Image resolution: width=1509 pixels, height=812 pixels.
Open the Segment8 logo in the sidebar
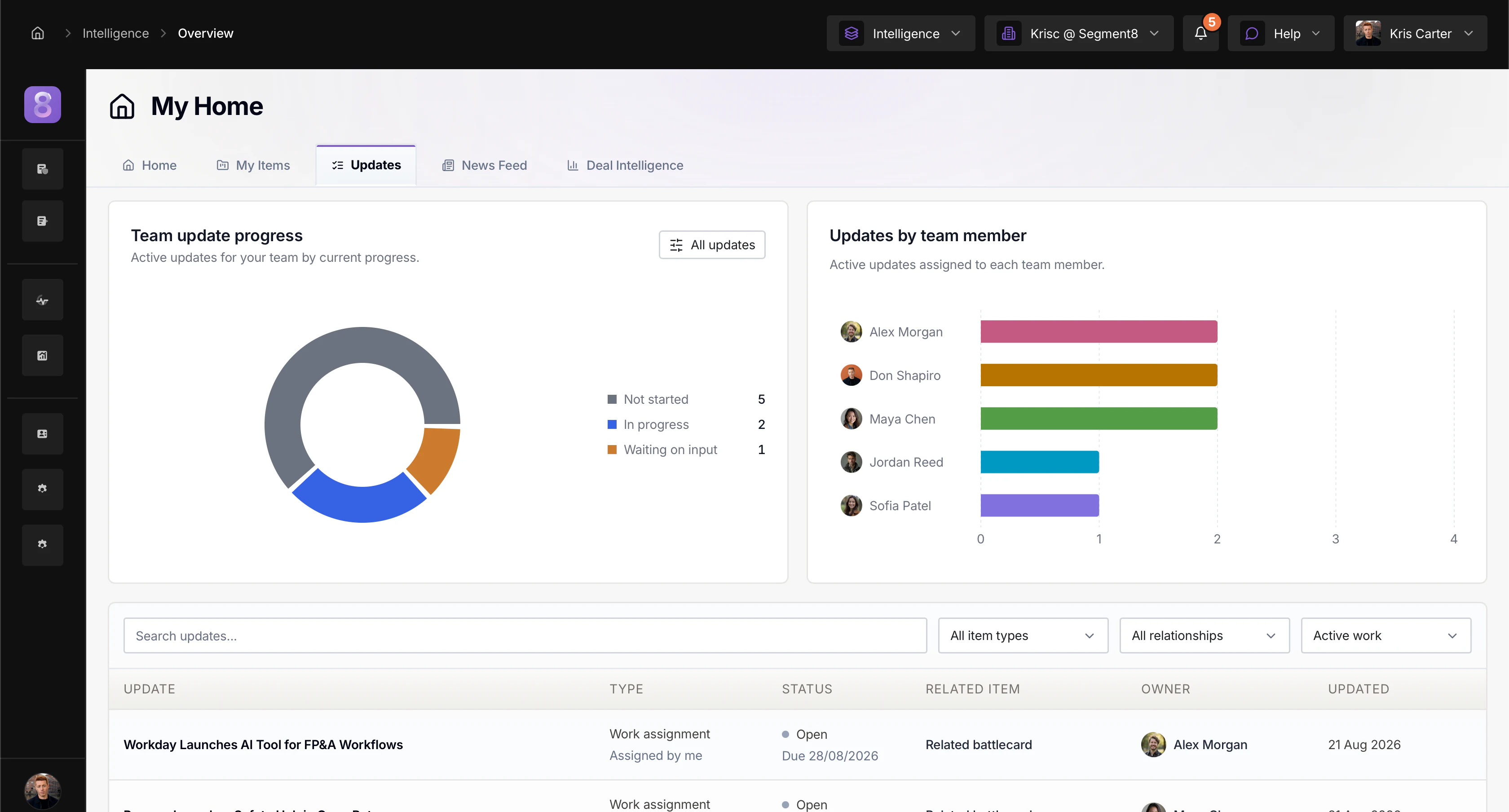42,104
